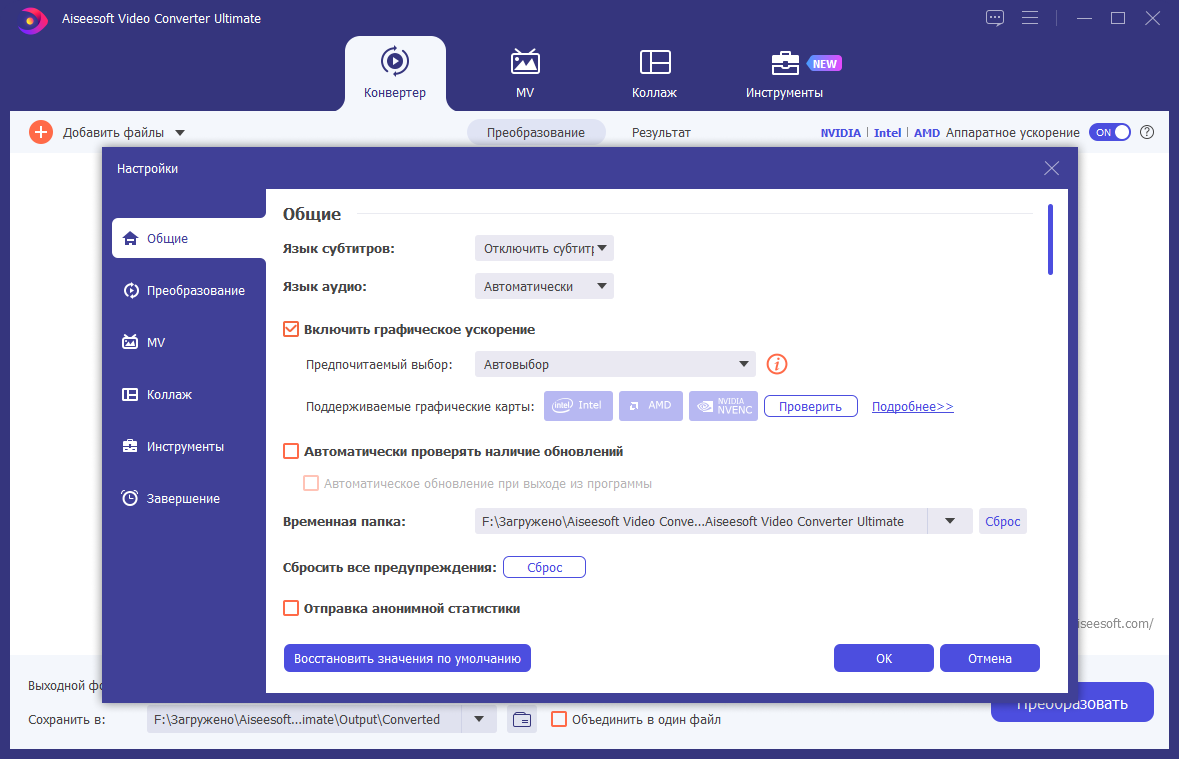This screenshot has width=1179, height=759.
Task: Toggle hardware acceleration ON switch
Action: point(1110,132)
